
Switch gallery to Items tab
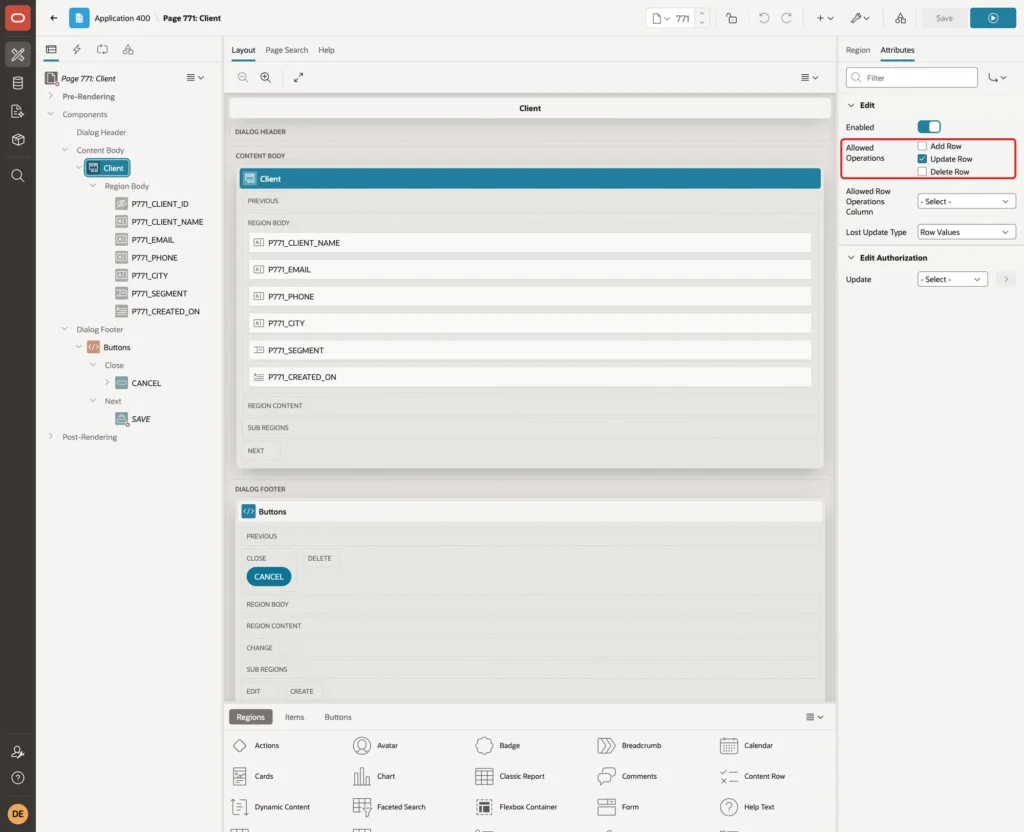295,716
